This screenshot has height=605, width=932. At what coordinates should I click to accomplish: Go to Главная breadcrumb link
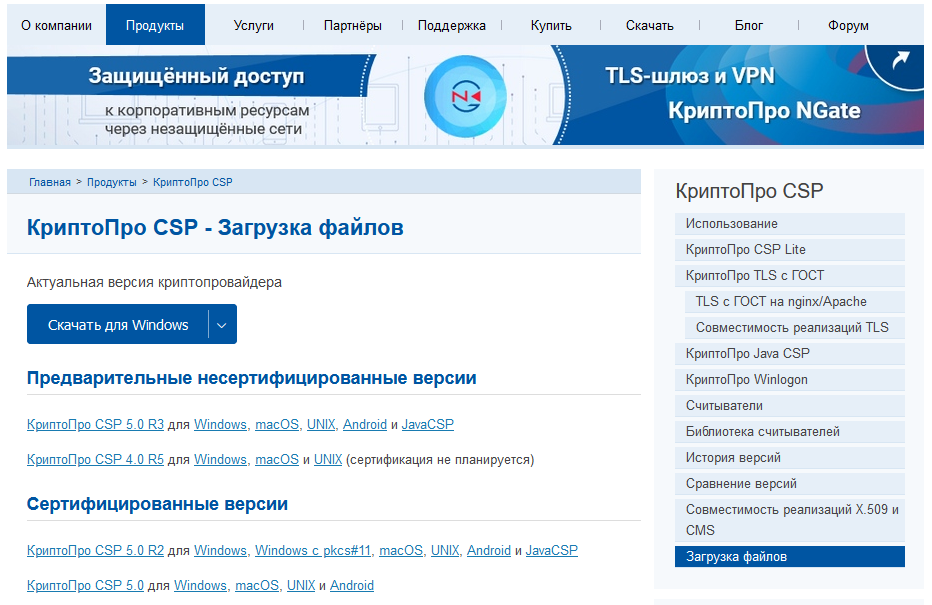tap(50, 182)
